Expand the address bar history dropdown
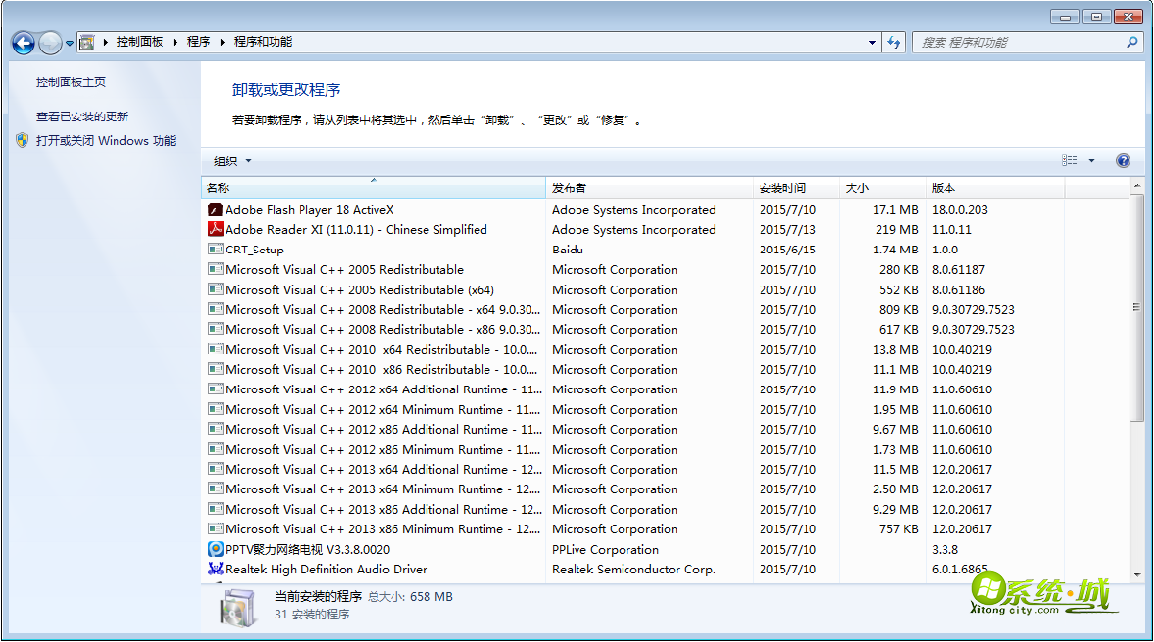This screenshot has width=1154, height=642. tap(872, 43)
